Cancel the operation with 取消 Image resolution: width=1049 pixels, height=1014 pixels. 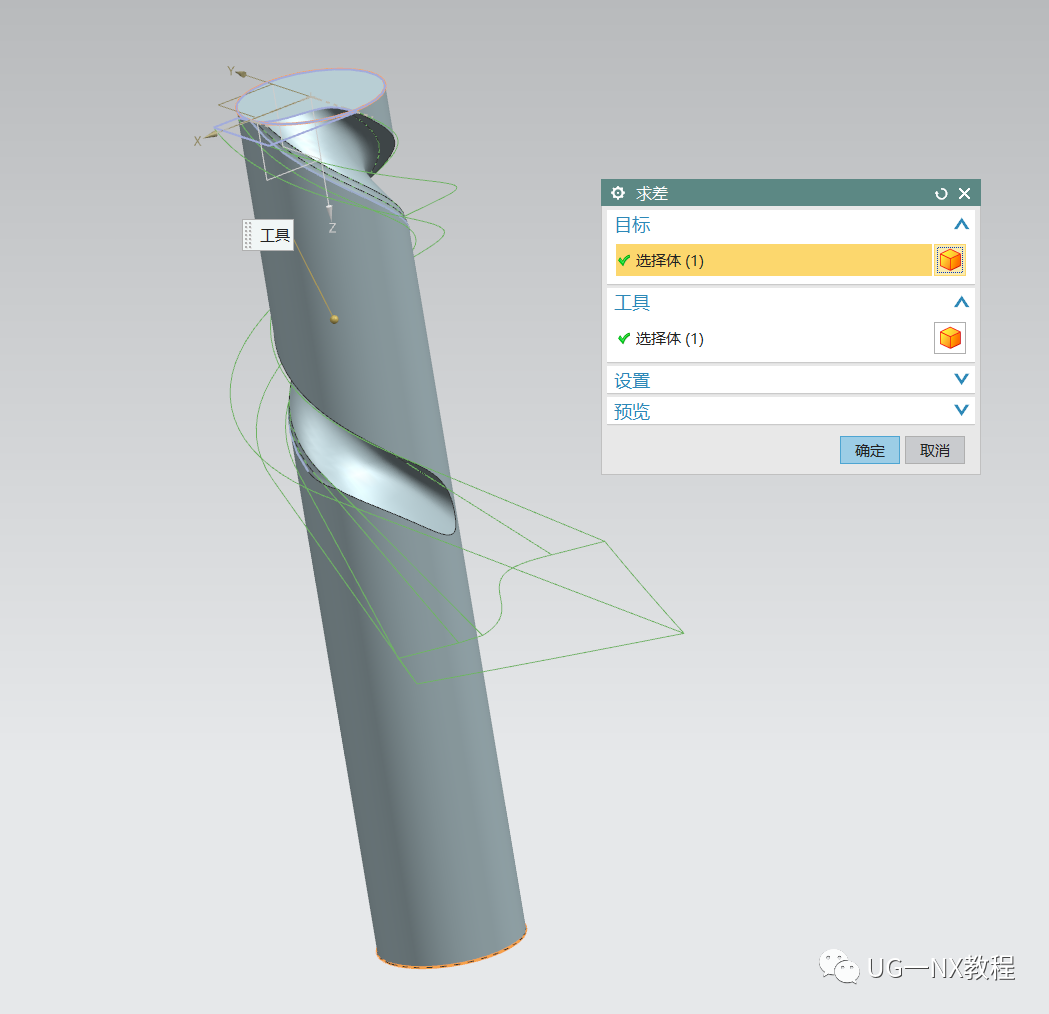[934, 450]
